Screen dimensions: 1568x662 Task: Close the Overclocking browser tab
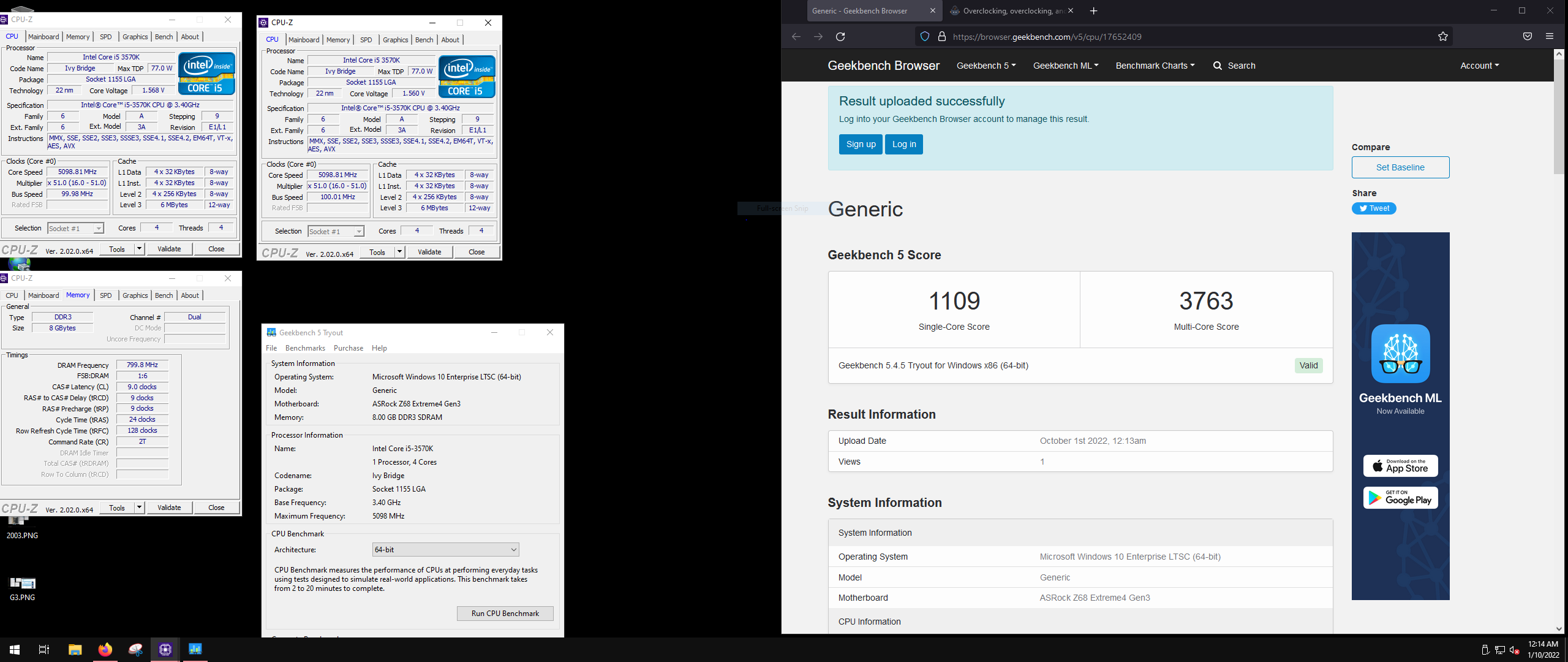[x=1071, y=11]
